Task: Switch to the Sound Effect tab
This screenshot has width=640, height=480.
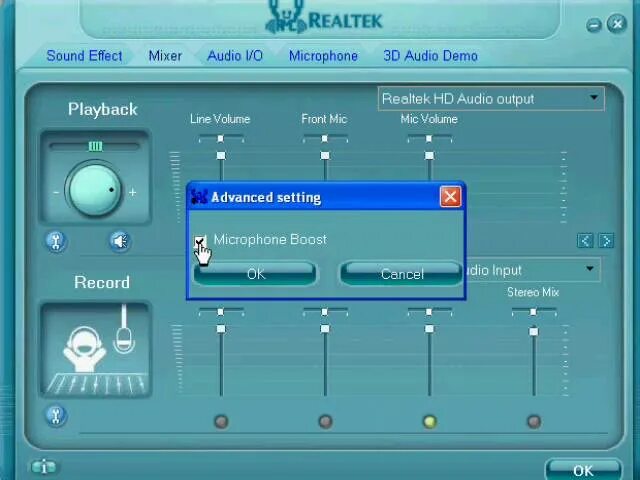Action: pos(84,56)
